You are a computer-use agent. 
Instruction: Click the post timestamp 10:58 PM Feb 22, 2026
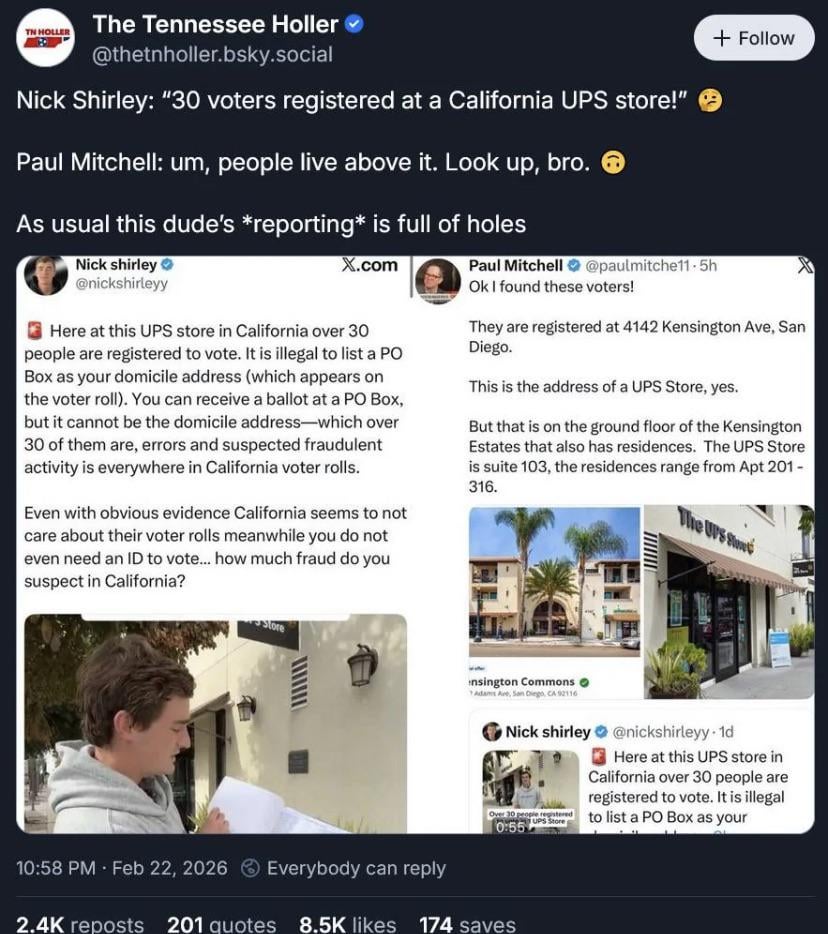pyautogui.click(x=121, y=868)
